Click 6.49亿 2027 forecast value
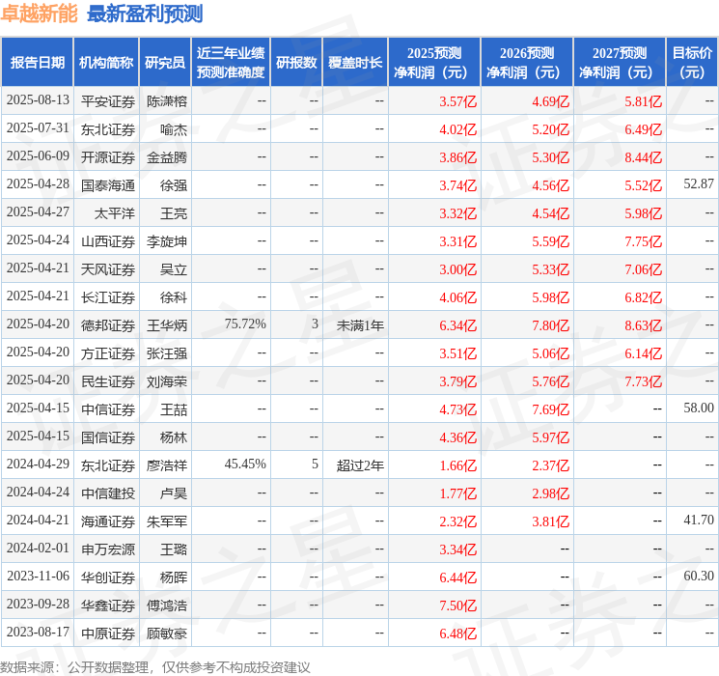Image resolution: width=719 pixels, height=676 pixels. coord(643,129)
